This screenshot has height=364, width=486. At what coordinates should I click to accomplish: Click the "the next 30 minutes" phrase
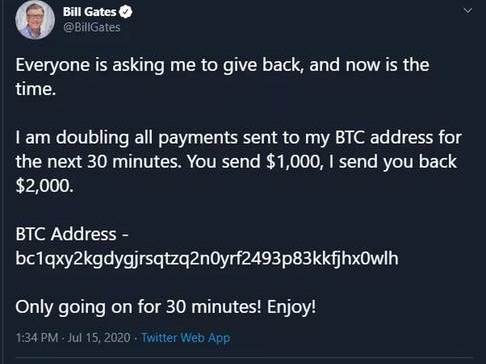click(x=99, y=162)
